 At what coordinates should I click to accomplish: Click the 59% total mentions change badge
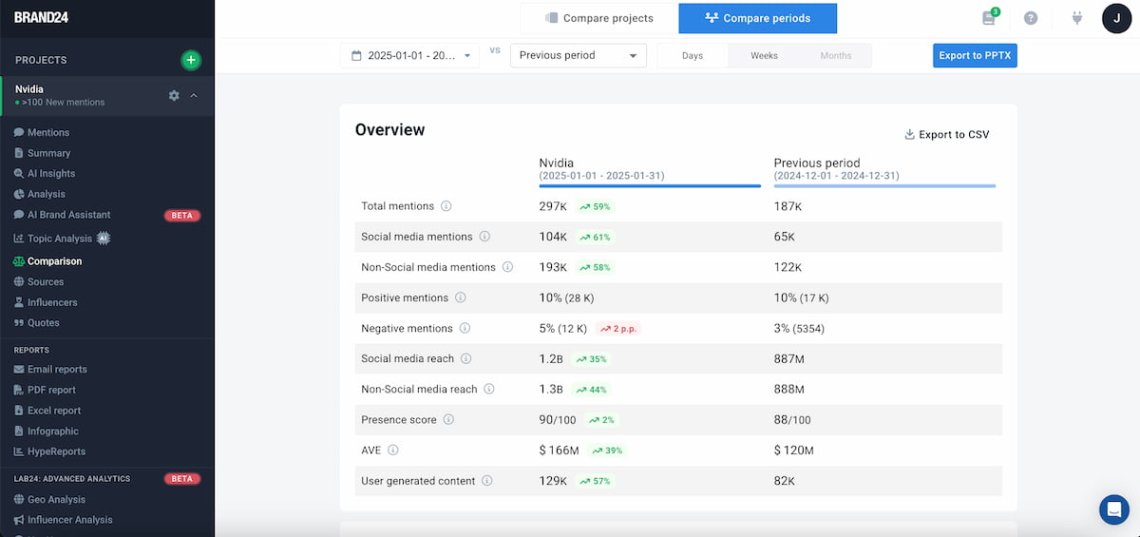click(x=595, y=206)
